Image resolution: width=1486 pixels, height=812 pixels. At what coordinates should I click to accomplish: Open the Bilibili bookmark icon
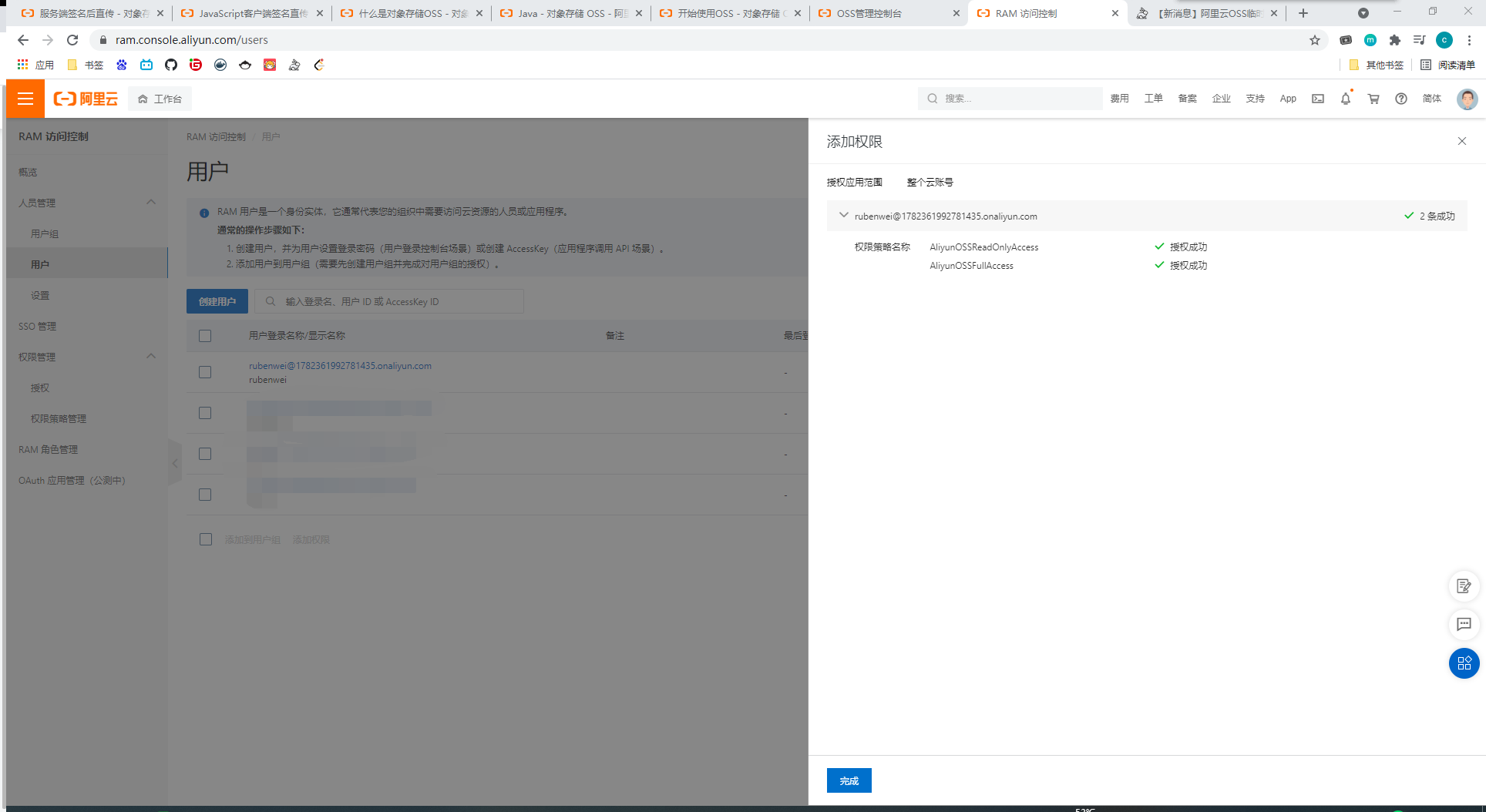pyautogui.click(x=146, y=65)
